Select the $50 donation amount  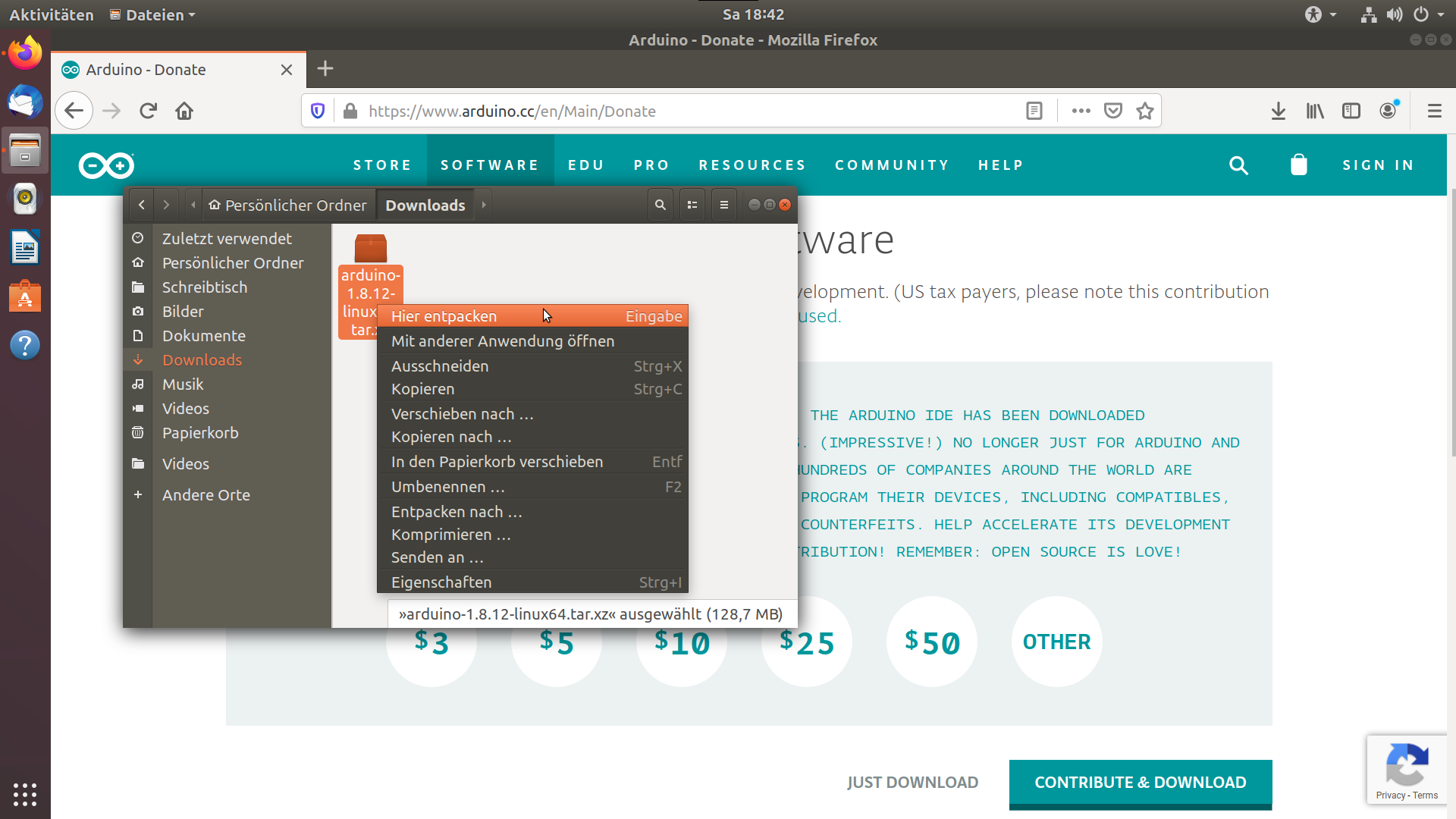click(932, 642)
